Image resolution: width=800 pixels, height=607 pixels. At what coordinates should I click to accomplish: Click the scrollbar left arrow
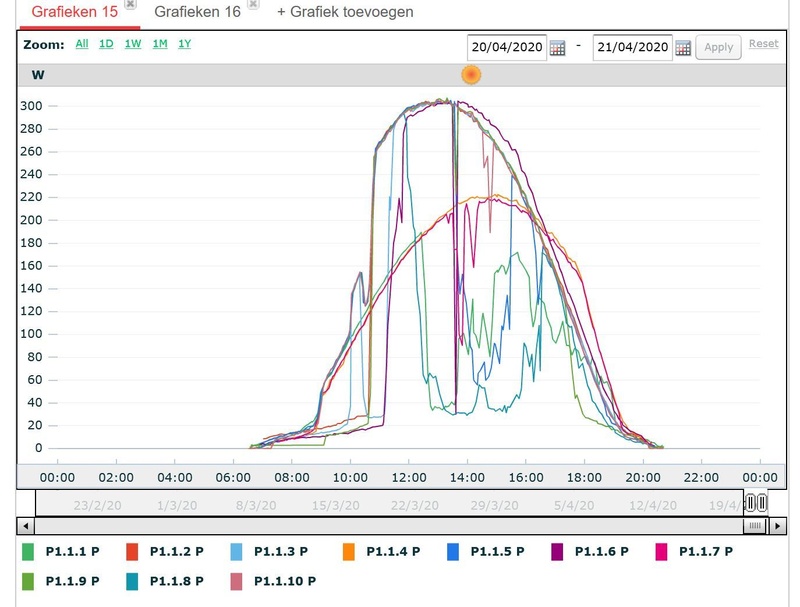[26, 526]
